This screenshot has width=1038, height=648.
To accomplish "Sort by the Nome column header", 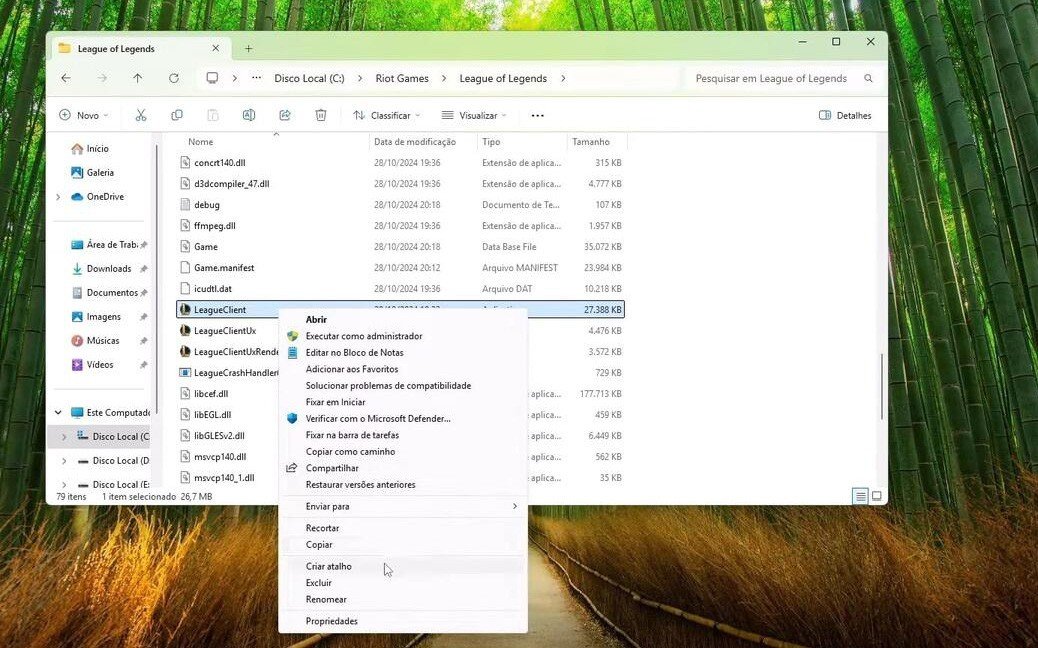I will 201,142.
